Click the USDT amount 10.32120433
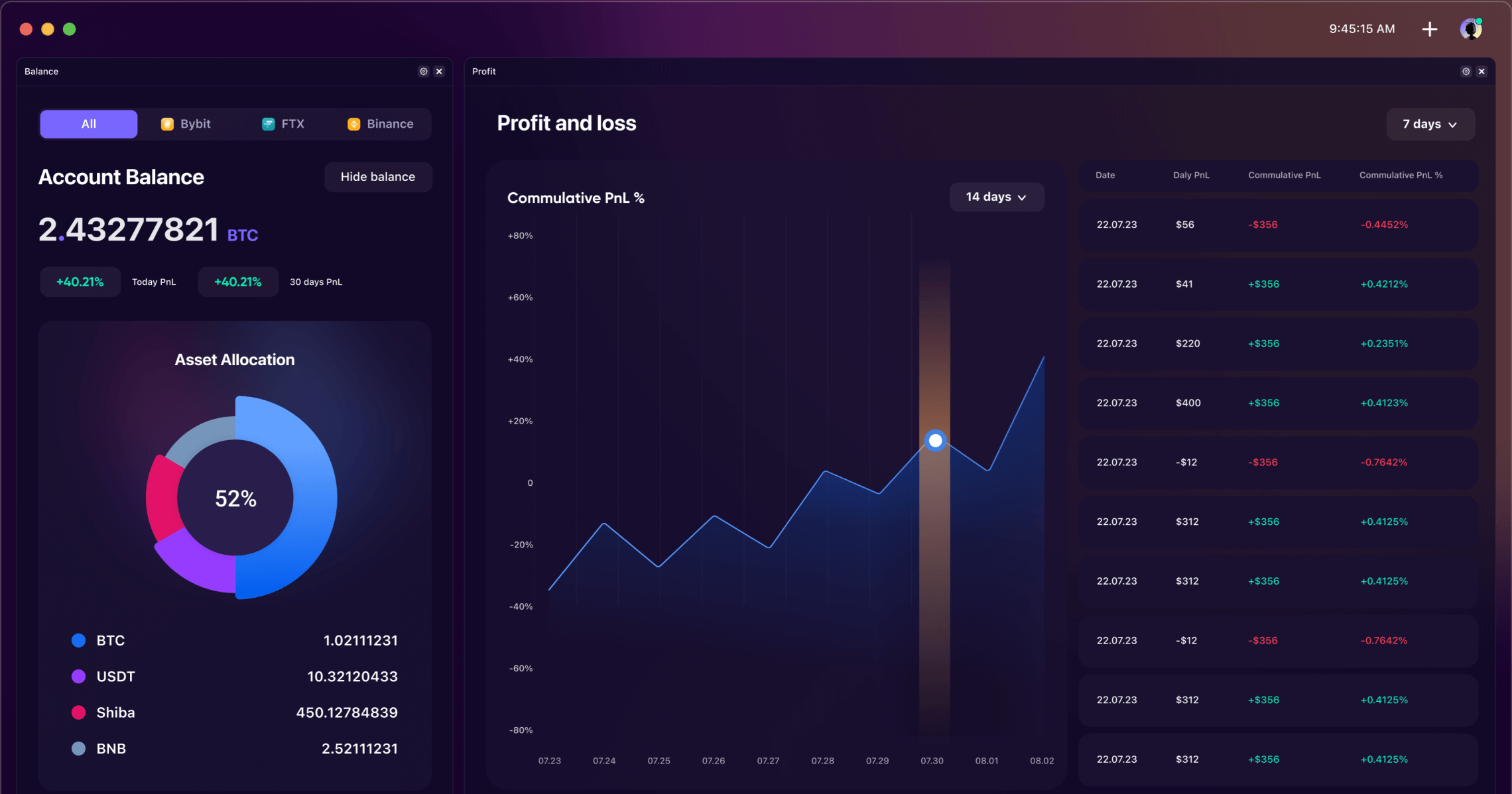Screen dimensions: 1512x794 [x=353, y=676]
